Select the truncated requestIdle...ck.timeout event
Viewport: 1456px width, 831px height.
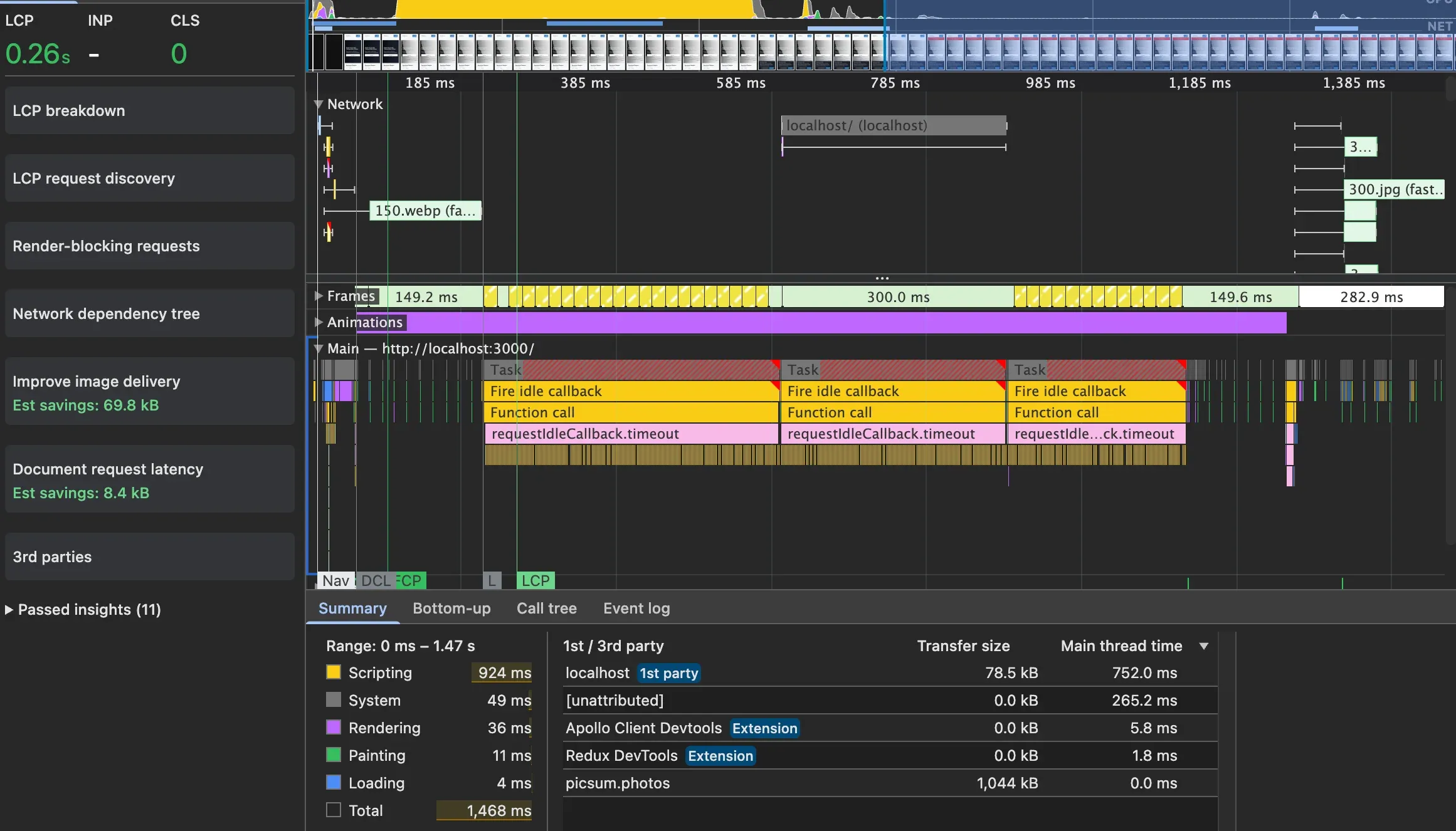point(1096,434)
